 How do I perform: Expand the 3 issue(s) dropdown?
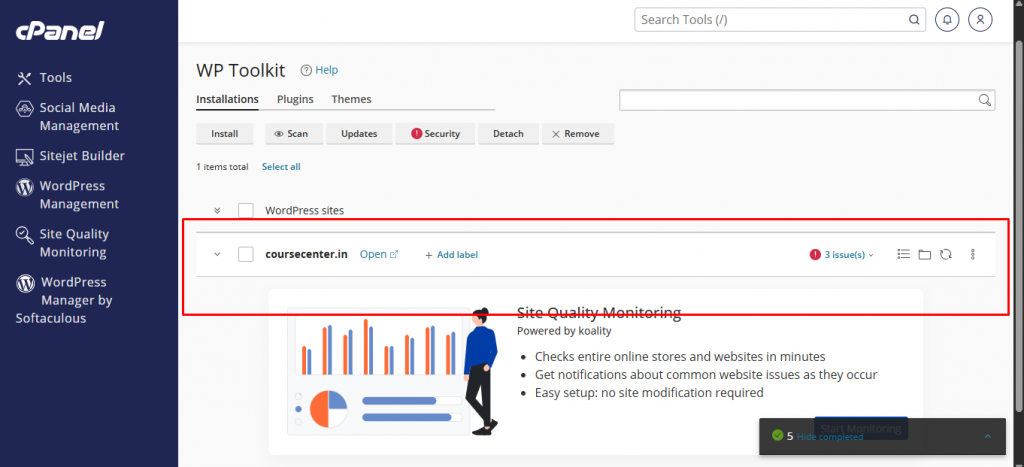pyautogui.click(x=849, y=255)
